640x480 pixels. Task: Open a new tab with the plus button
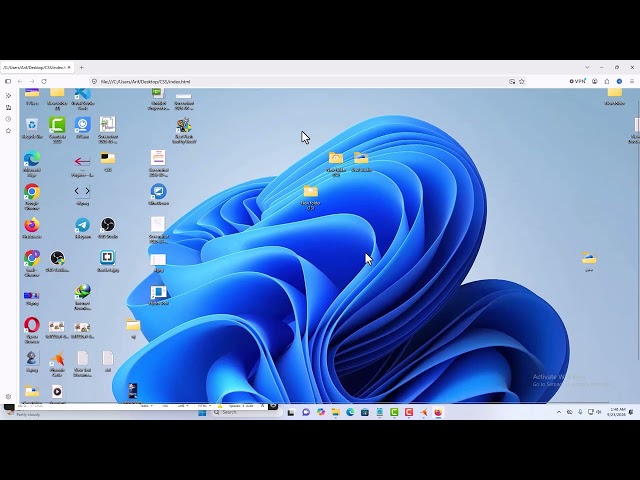[82, 67]
